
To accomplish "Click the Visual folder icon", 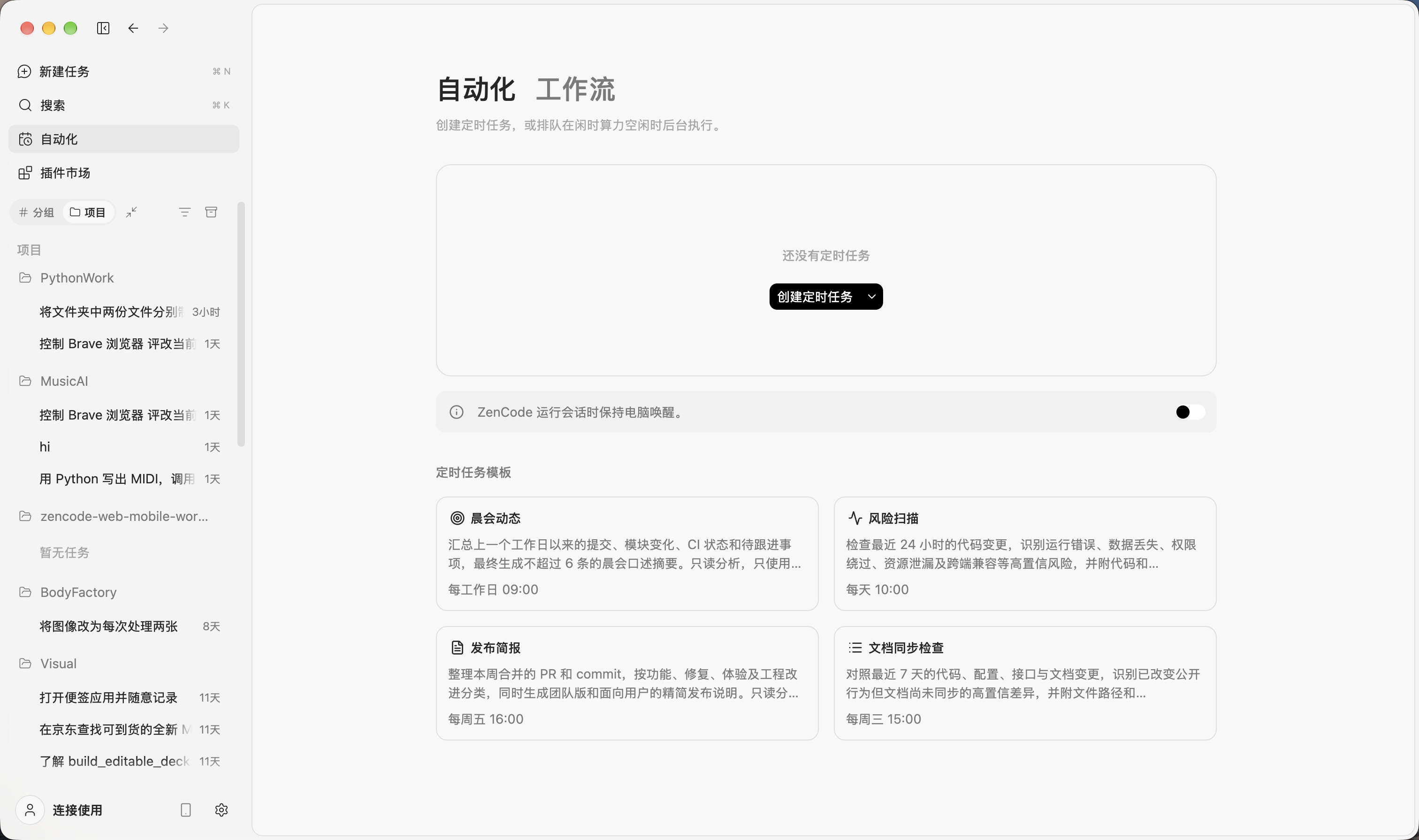I will point(25,664).
